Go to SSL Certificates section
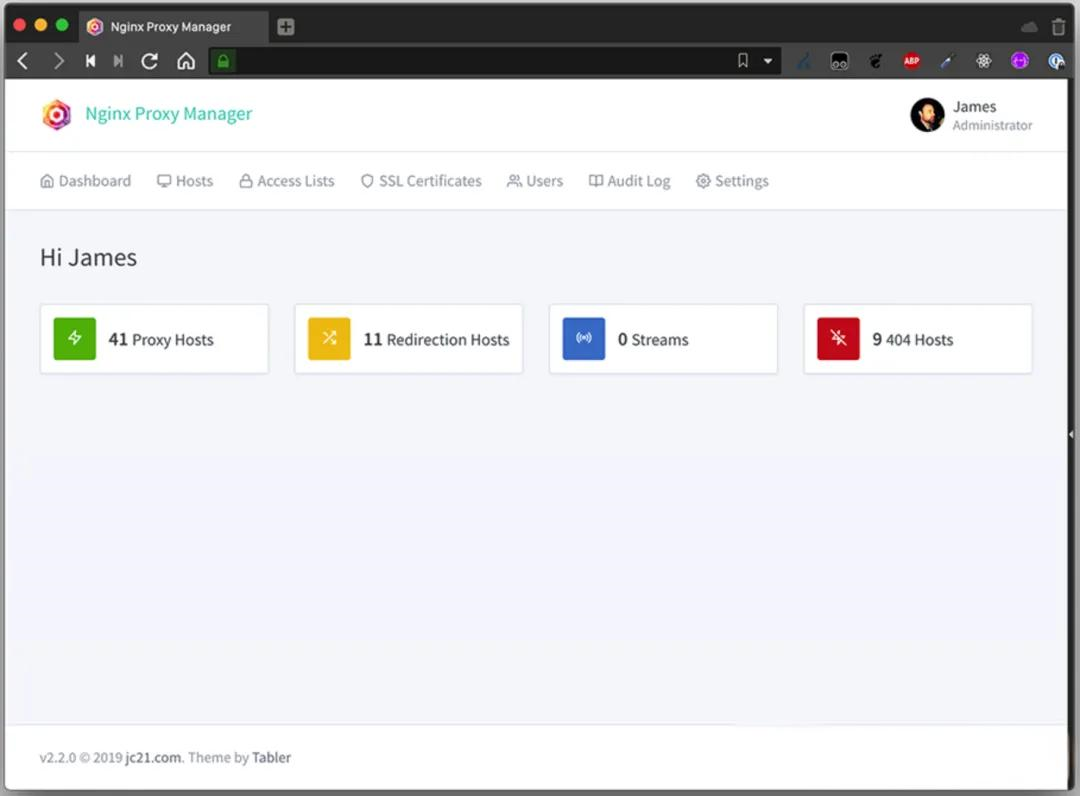Image resolution: width=1080 pixels, height=796 pixels. (x=421, y=181)
